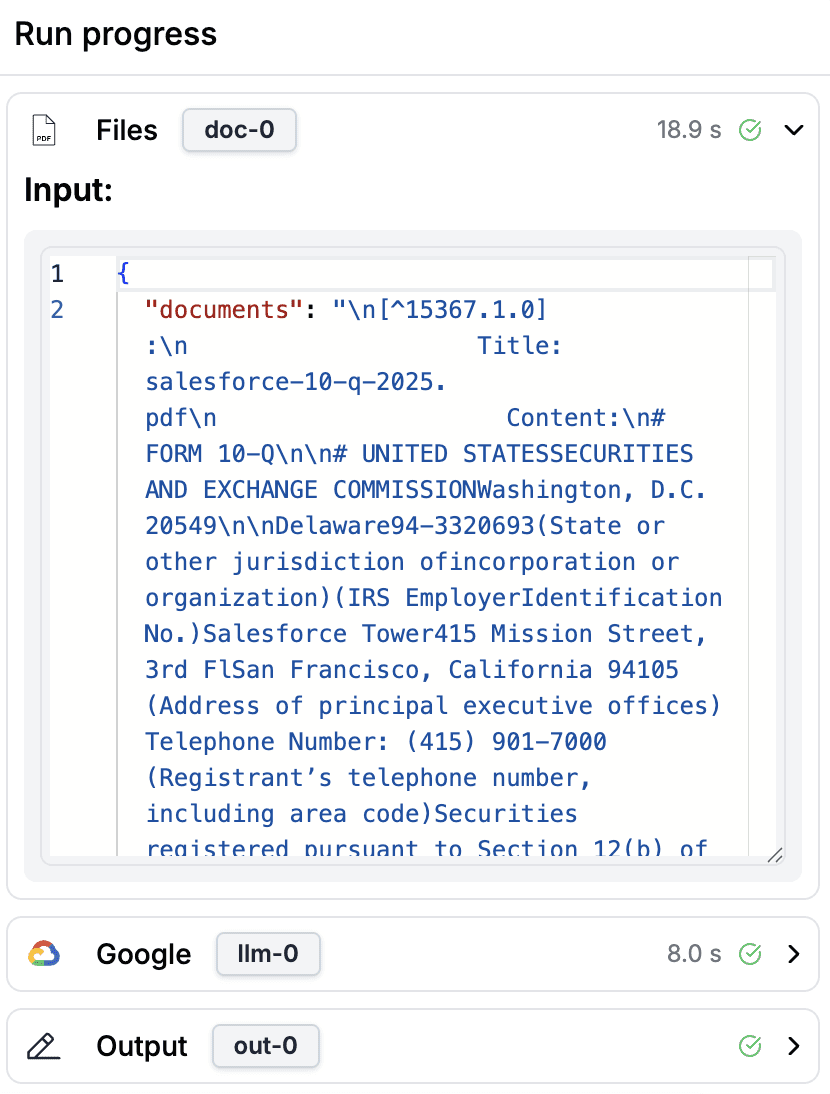Screen dimensions: 830x1094
Task: Expand the Output out-0 step chevron
Action: (x=794, y=1046)
